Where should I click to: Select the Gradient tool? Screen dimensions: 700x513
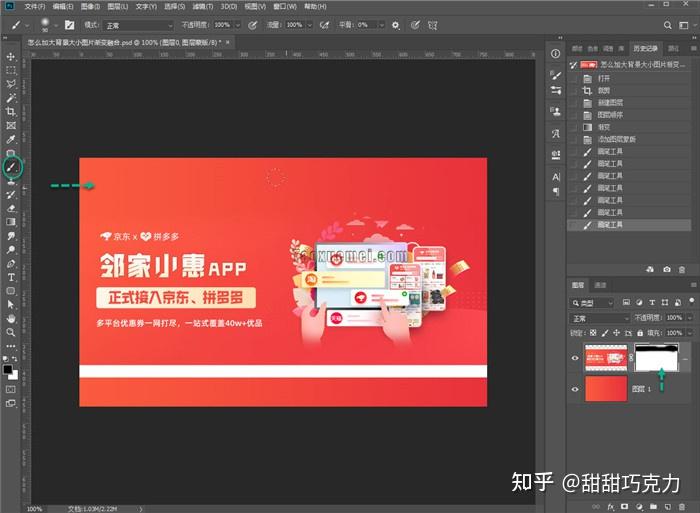tap(11, 222)
